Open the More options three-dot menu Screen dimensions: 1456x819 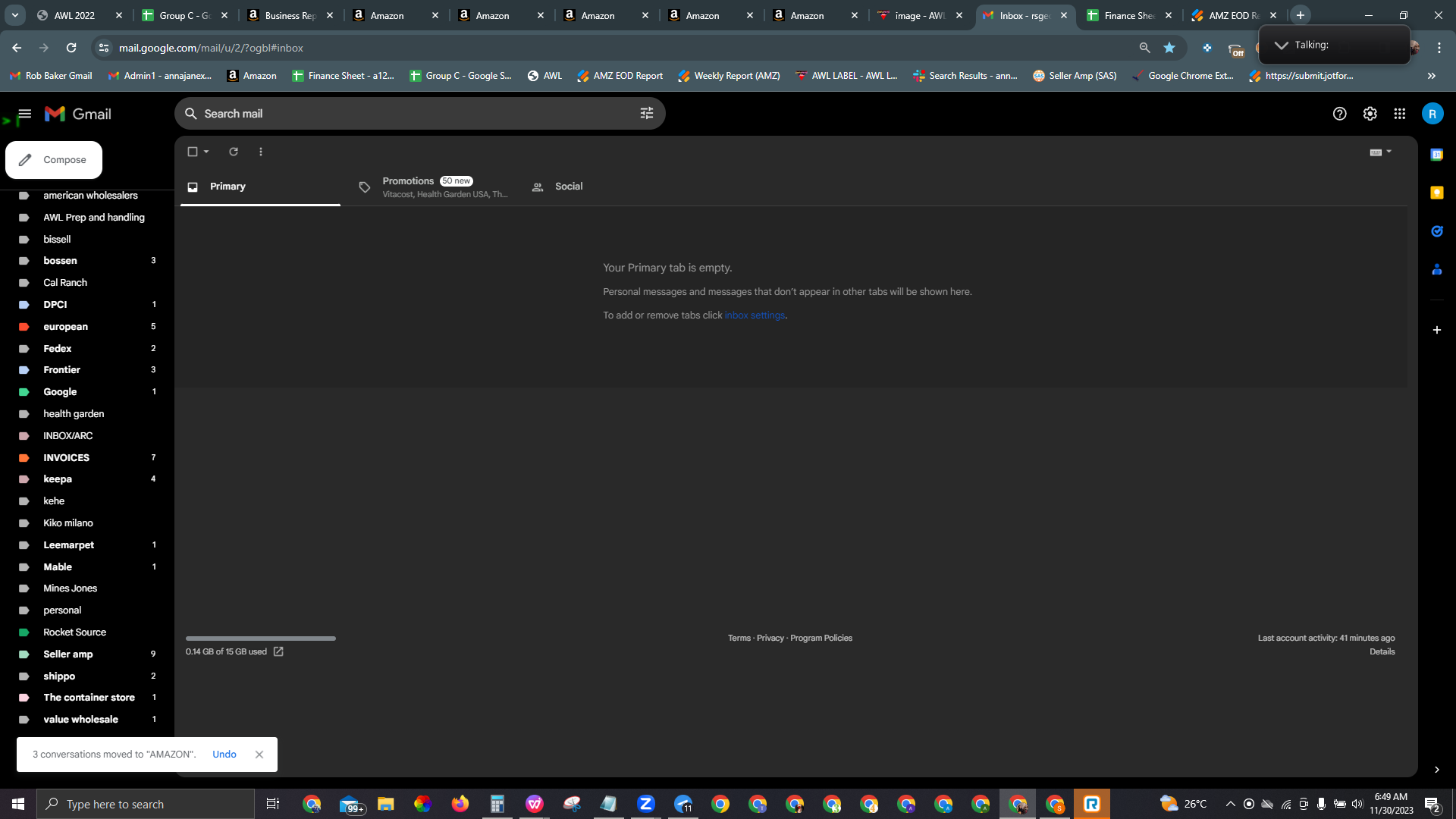(261, 152)
